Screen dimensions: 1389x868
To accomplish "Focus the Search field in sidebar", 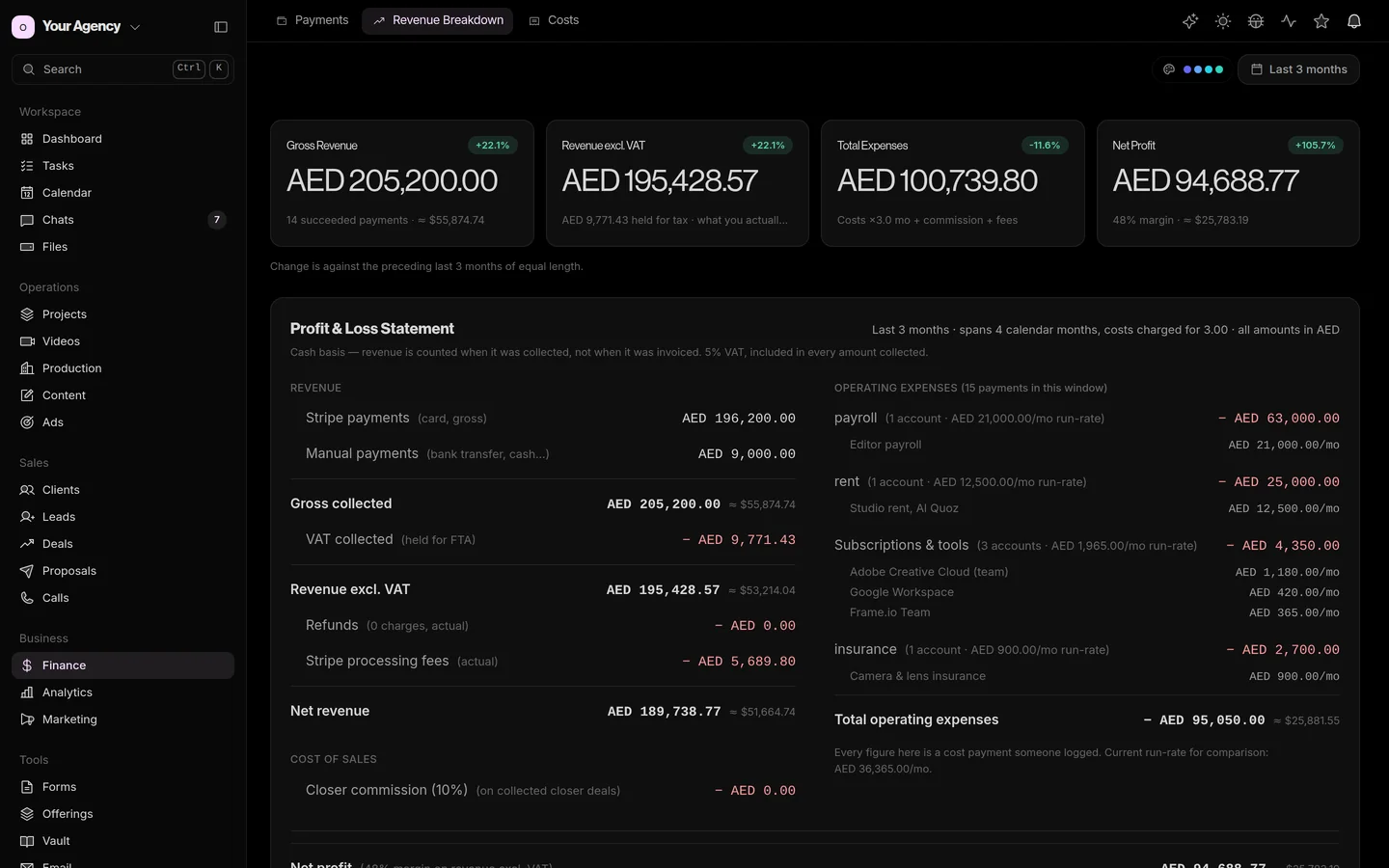I will [x=123, y=69].
